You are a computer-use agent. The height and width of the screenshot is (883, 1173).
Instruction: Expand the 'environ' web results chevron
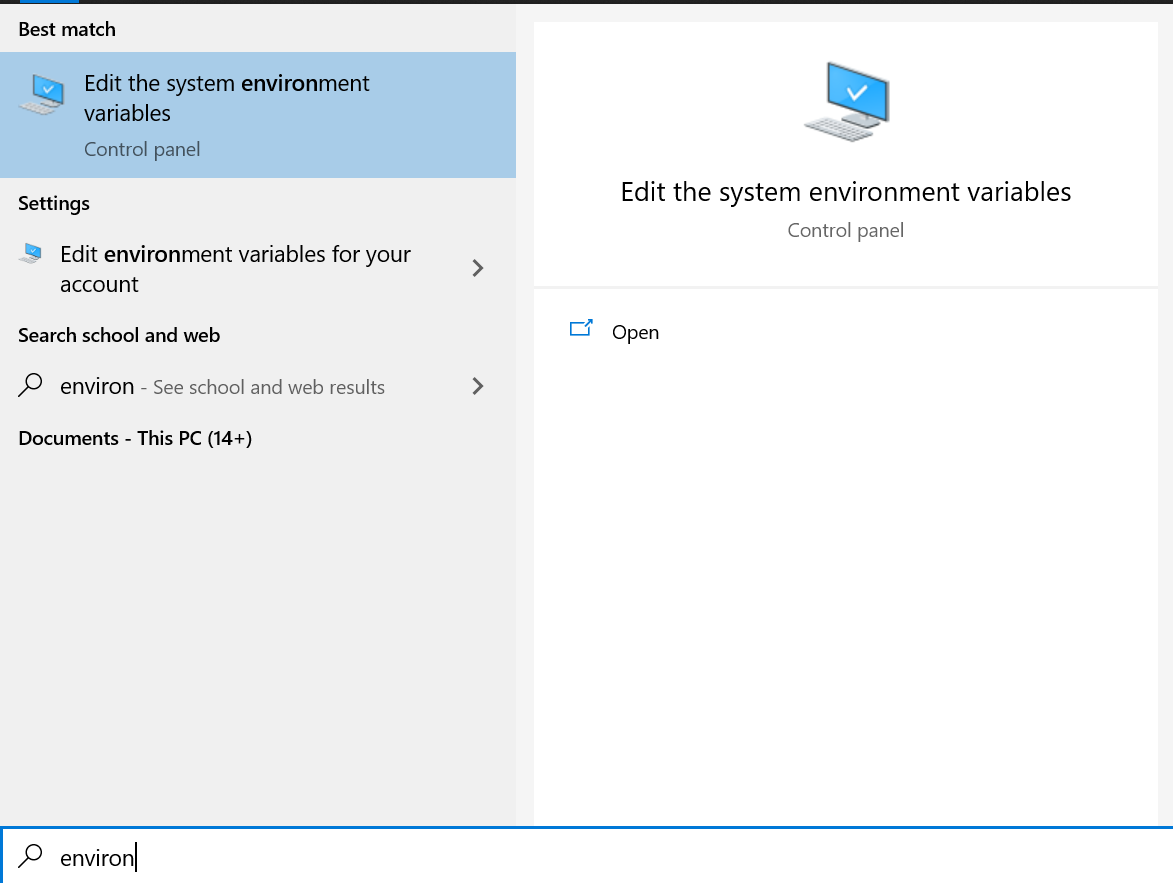478,386
